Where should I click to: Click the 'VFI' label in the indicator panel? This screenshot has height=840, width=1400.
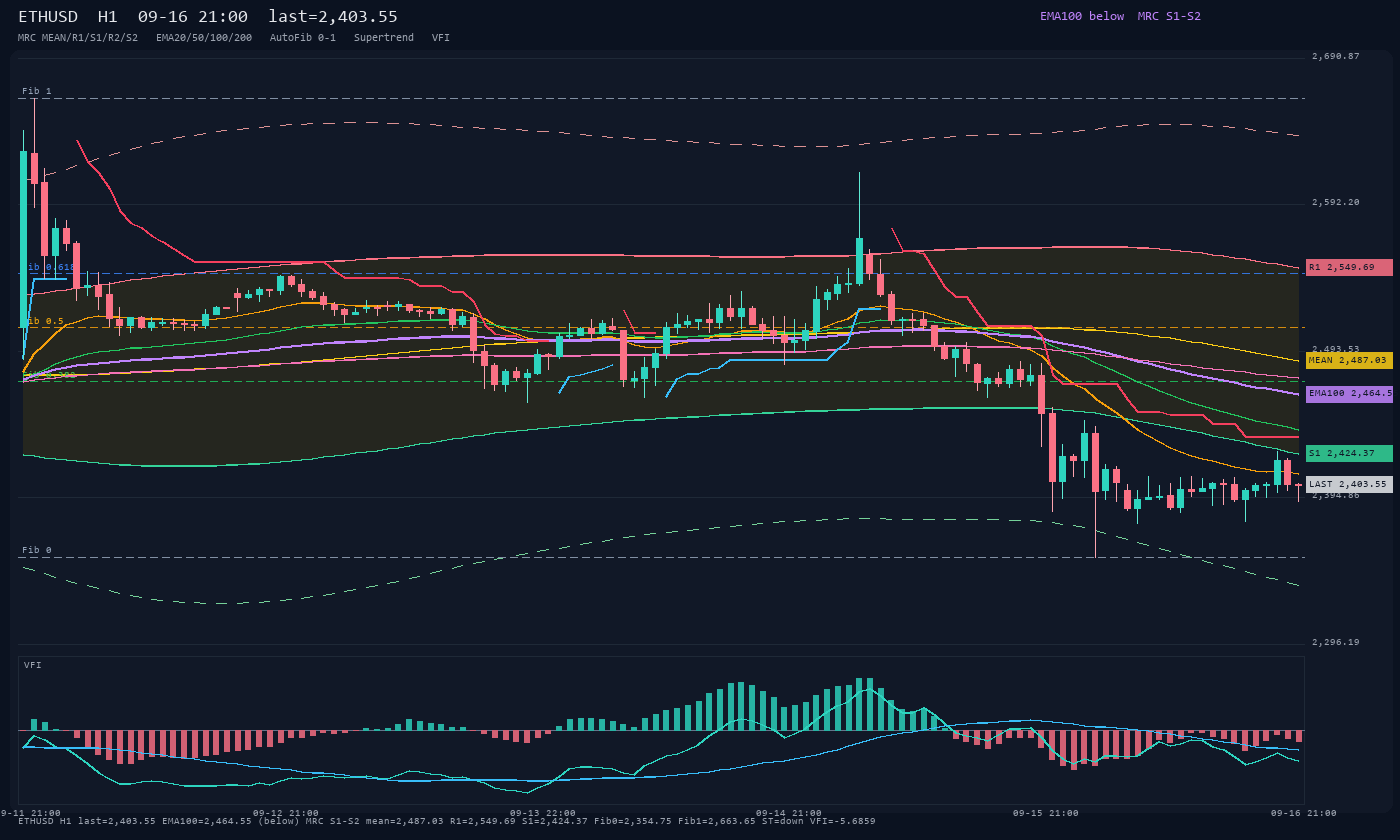tap(33, 665)
